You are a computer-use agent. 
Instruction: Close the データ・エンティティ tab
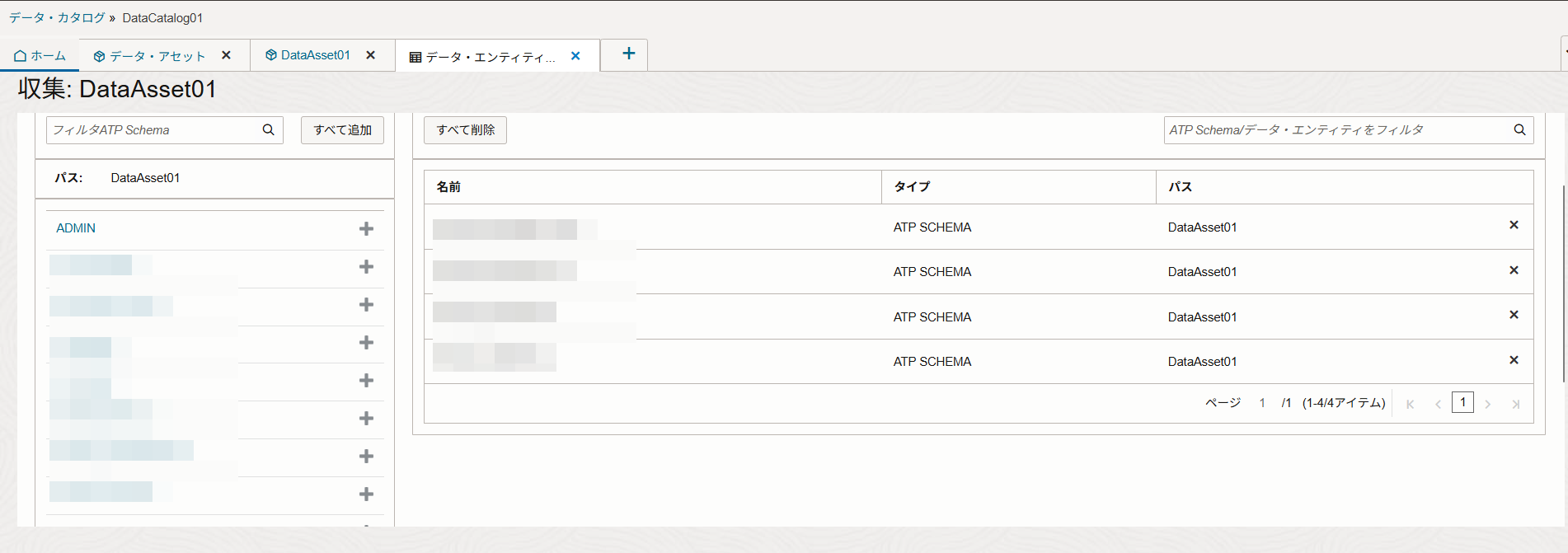pyautogui.click(x=575, y=56)
